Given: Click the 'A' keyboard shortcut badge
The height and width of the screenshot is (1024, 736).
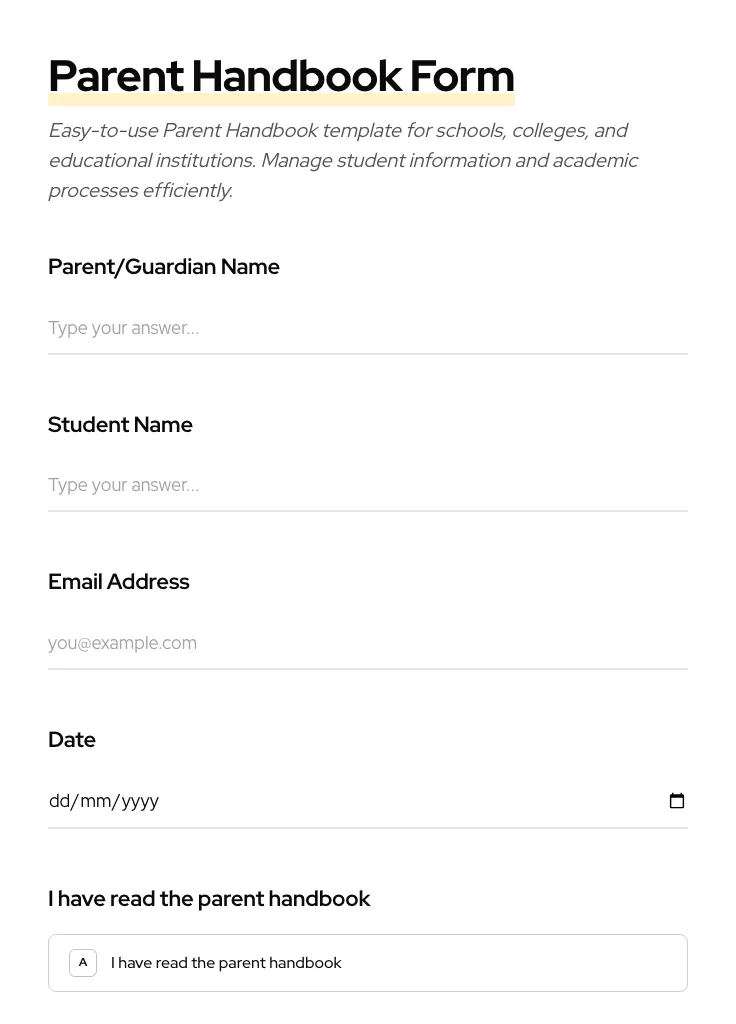Looking at the screenshot, I should pos(83,962).
